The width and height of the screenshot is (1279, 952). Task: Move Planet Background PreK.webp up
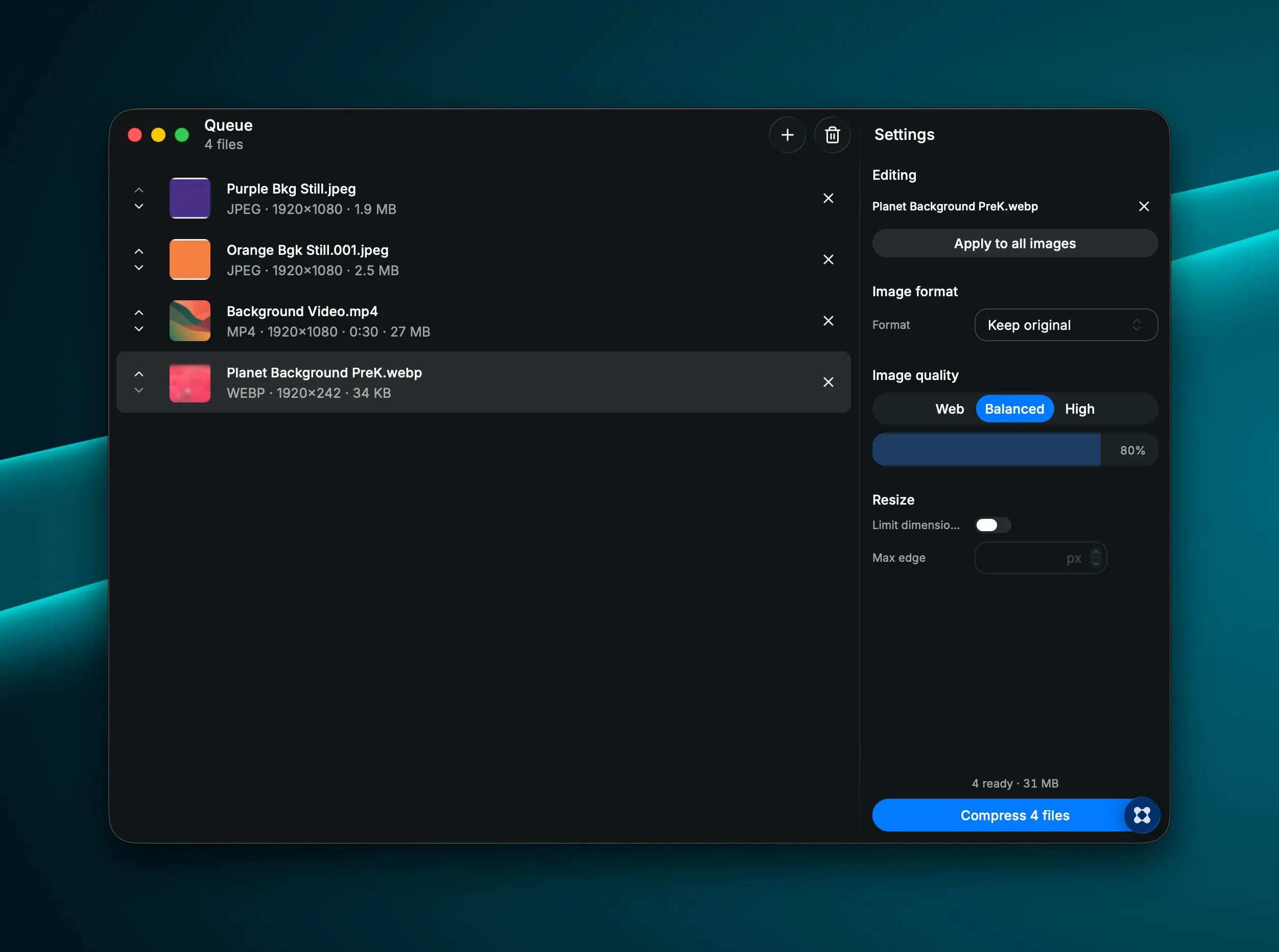(139, 374)
